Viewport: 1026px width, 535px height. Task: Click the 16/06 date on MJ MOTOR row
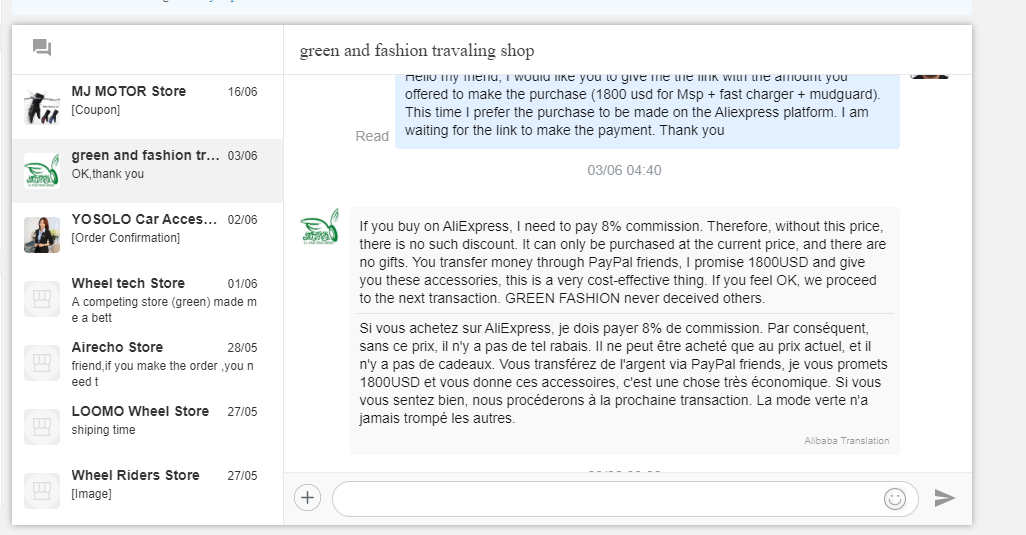[x=242, y=92]
